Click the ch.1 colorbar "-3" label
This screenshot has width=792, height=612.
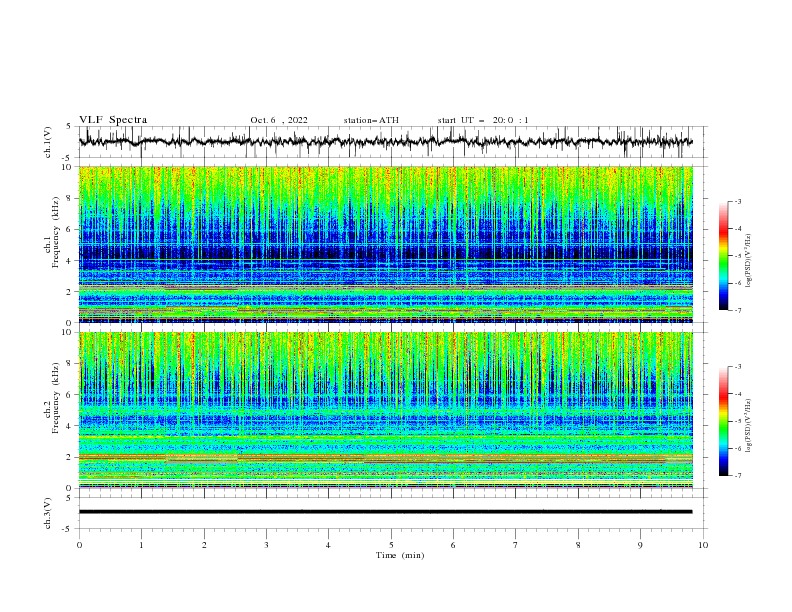click(x=738, y=201)
